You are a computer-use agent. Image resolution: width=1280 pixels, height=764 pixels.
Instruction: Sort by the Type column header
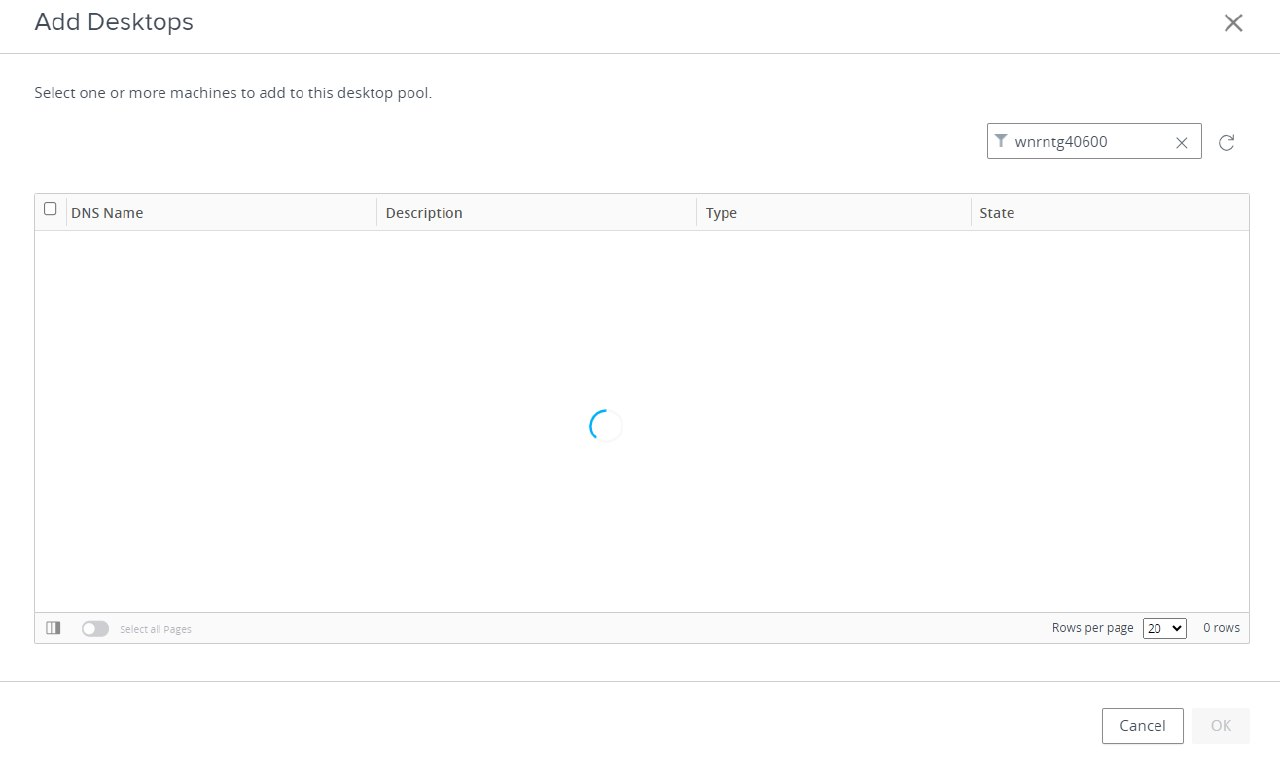click(721, 213)
